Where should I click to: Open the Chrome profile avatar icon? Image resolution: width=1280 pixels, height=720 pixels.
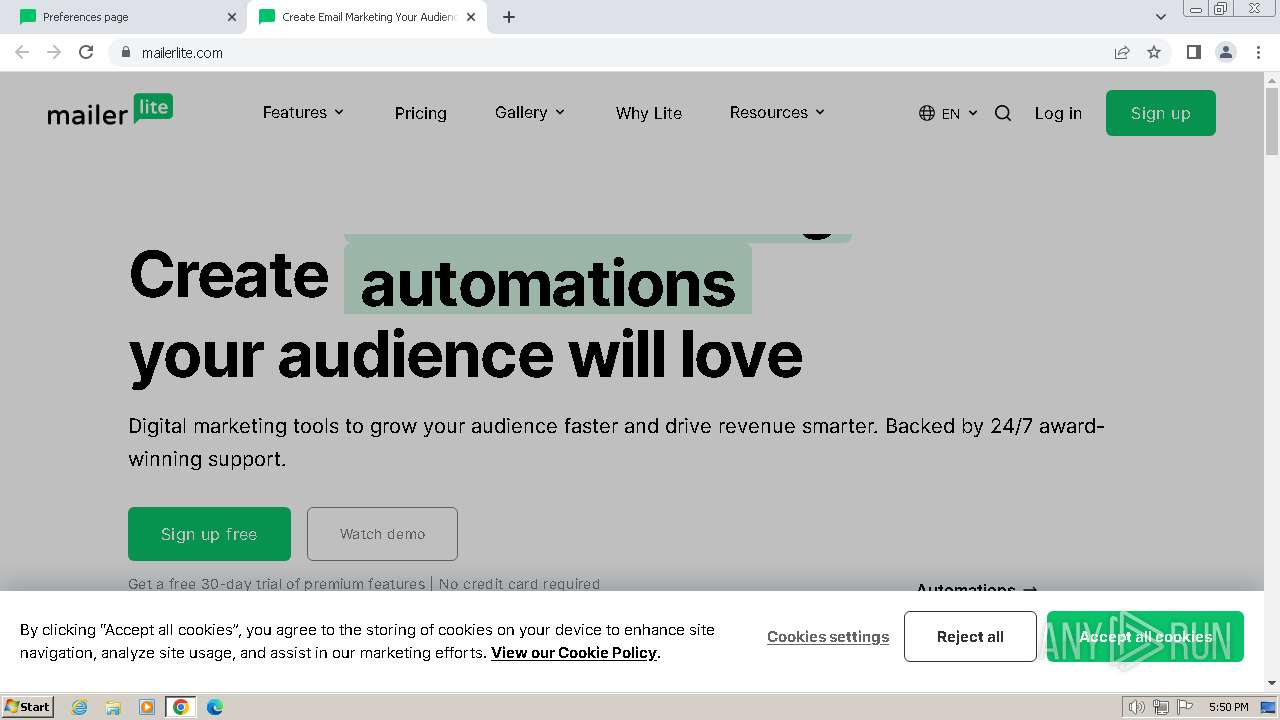1226,52
